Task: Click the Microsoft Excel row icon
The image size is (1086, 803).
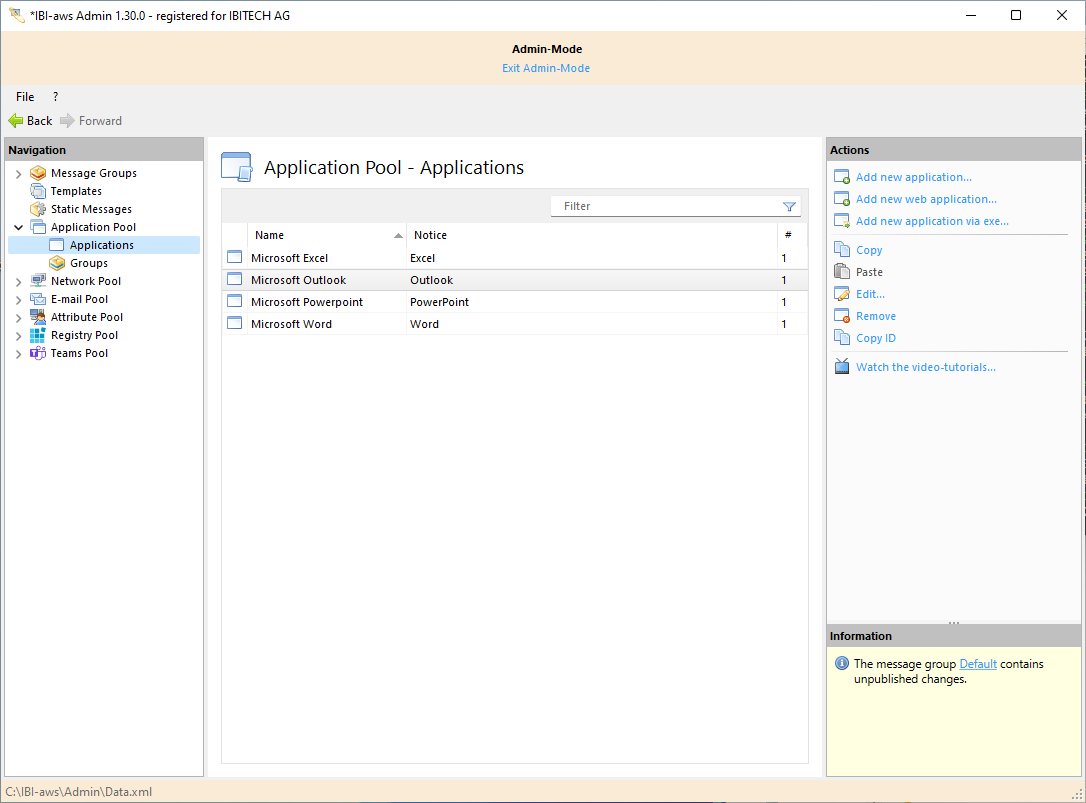Action: (x=235, y=258)
